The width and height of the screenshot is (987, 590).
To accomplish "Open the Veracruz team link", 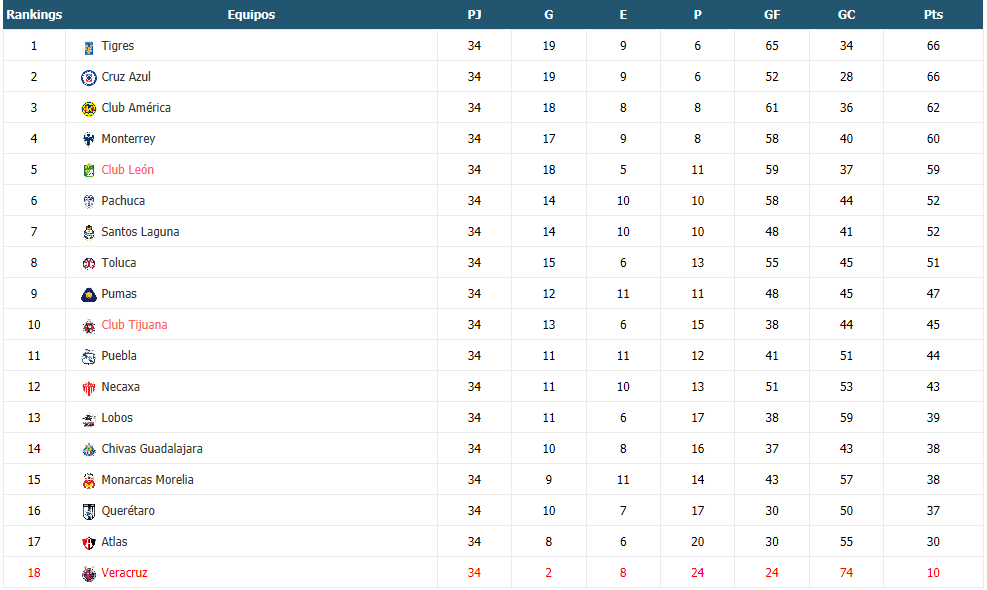I will click(x=124, y=572).
